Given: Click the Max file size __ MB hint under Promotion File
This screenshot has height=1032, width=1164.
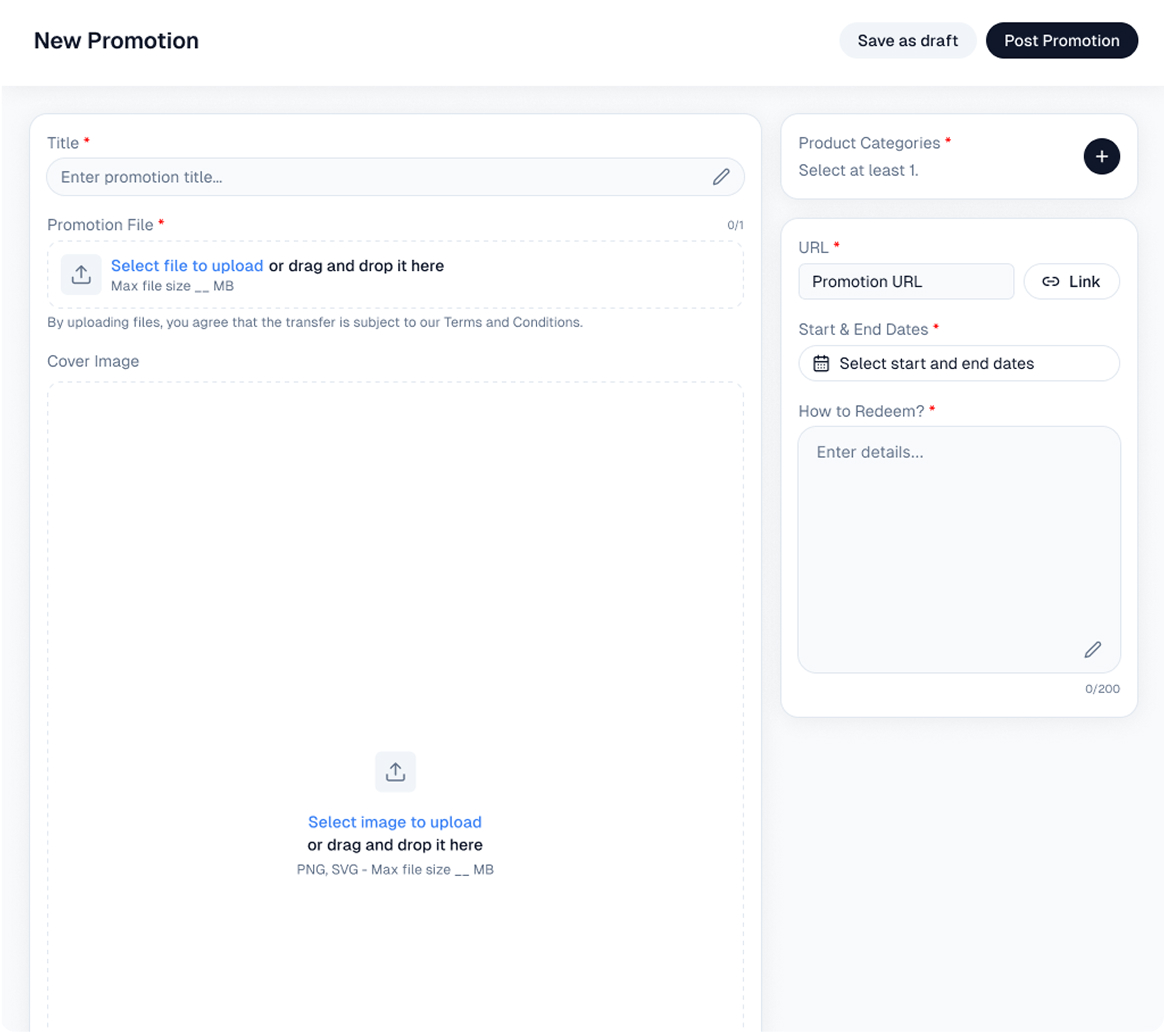Looking at the screenshot, I should 172,286.
